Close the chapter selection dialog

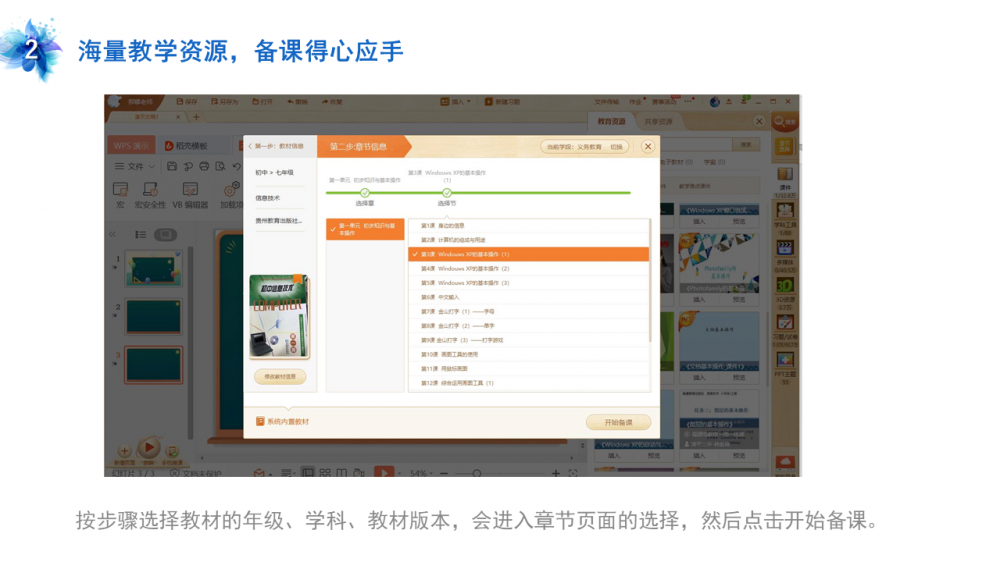(x=648, y=146)
